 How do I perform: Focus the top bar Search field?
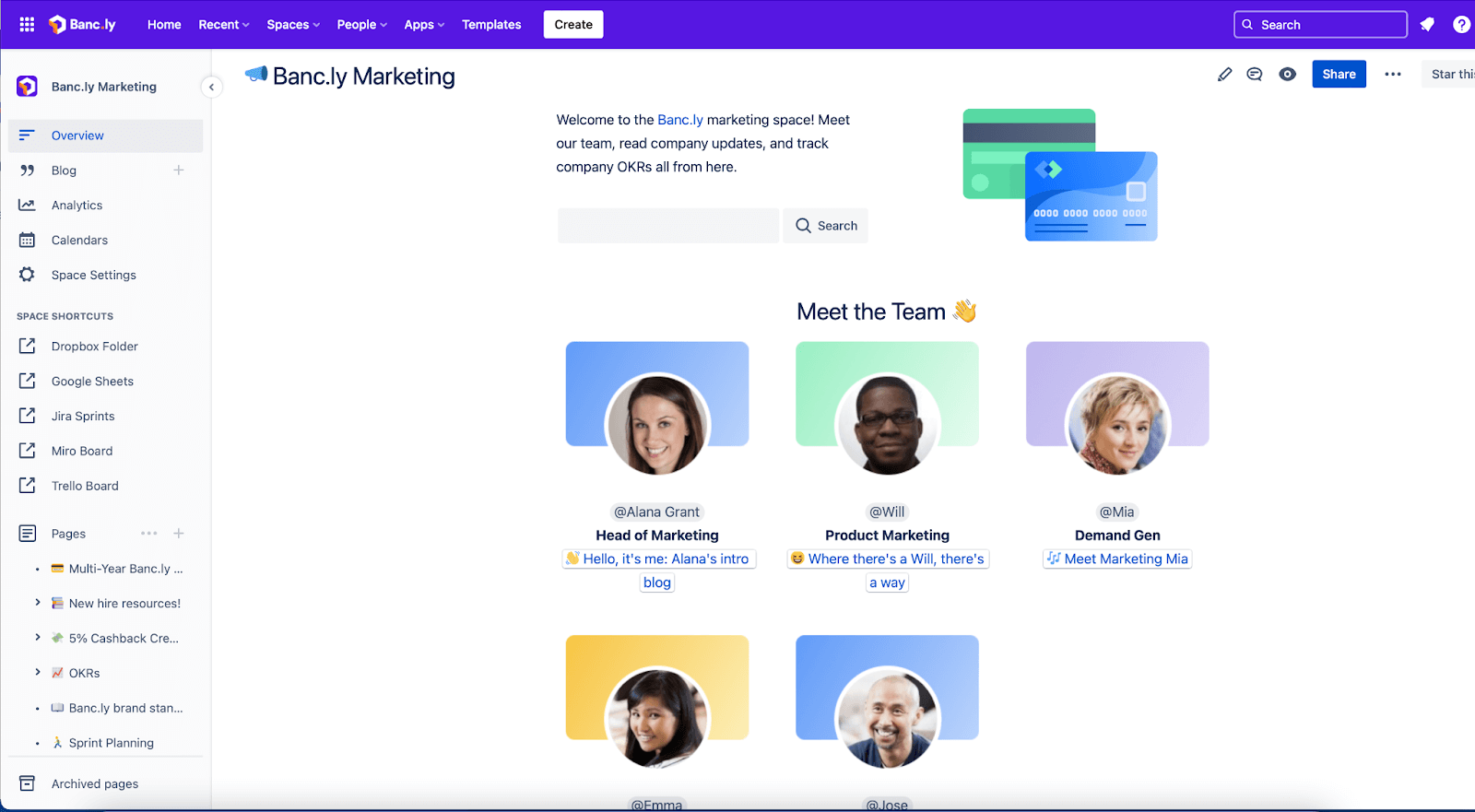pyautogui.click(x=1320, y=25)
